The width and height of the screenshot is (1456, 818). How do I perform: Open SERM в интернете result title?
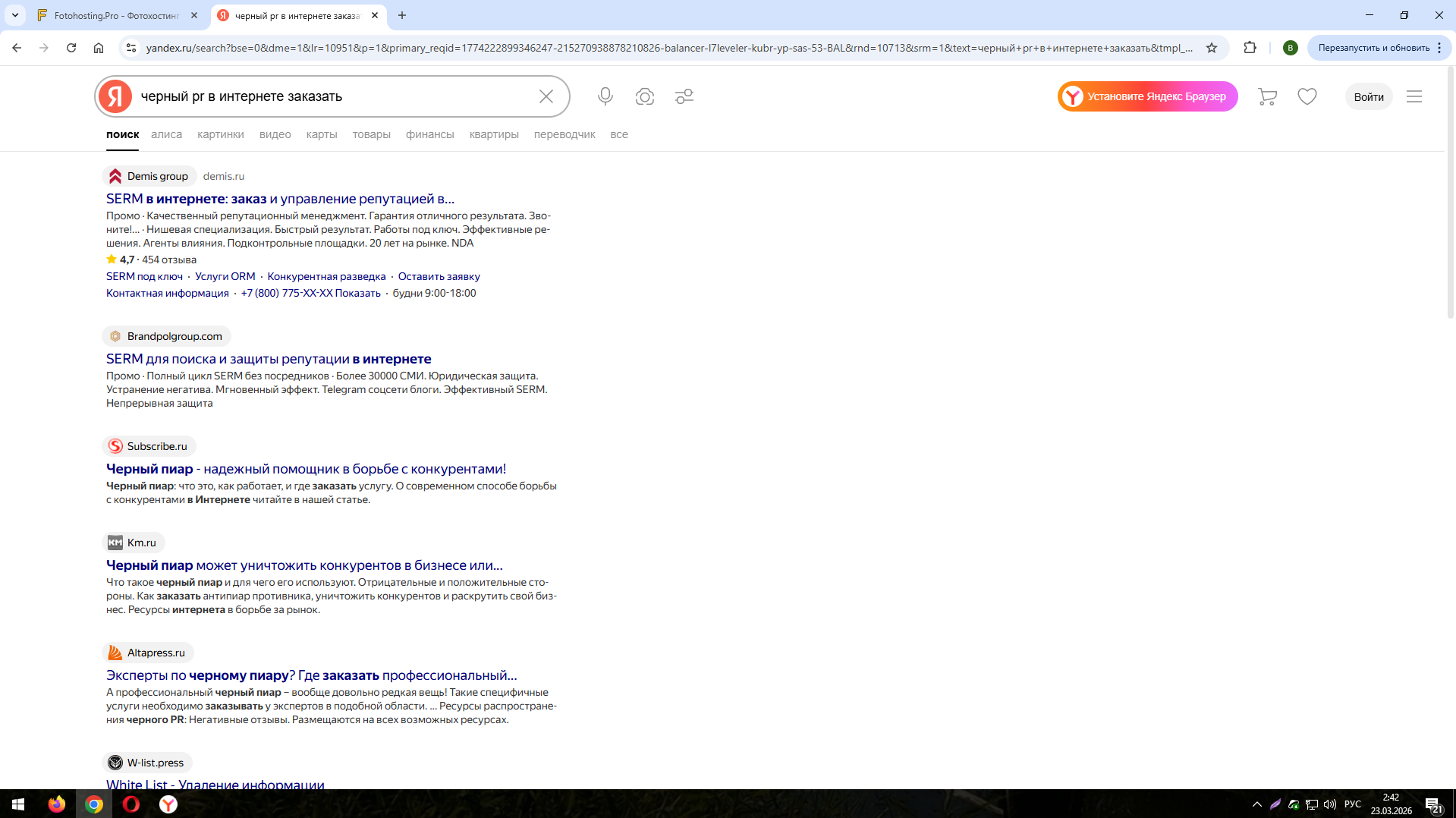[280, 199]
